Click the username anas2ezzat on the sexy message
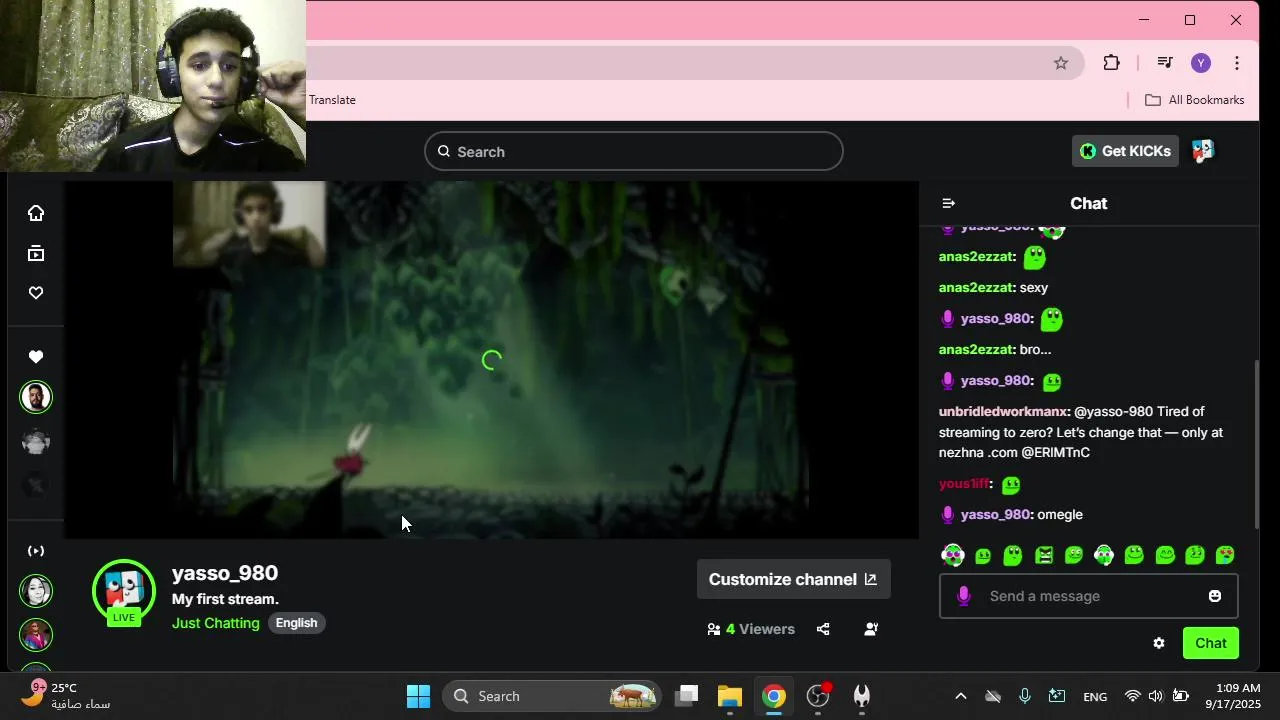This screenshot has height=720, width=1280. click(976, 288)
